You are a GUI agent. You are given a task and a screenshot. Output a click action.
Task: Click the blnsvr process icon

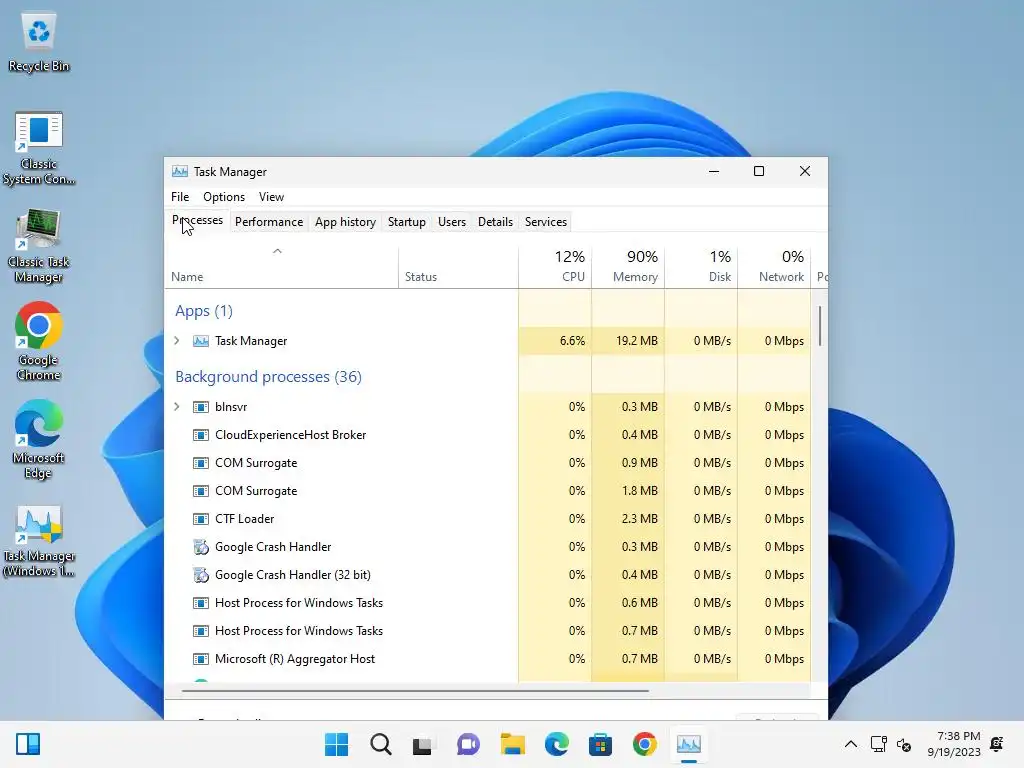click(x=201, y=407)
